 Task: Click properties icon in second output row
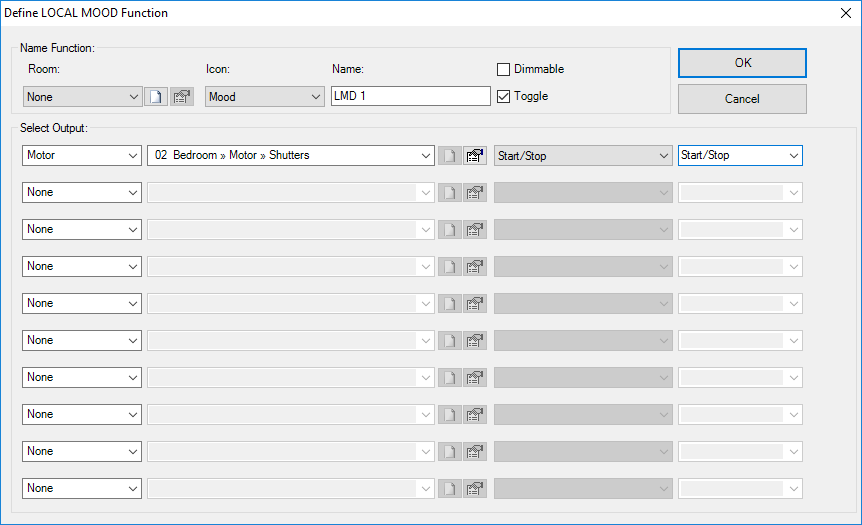pyautogui.click(x=475, y=193)
